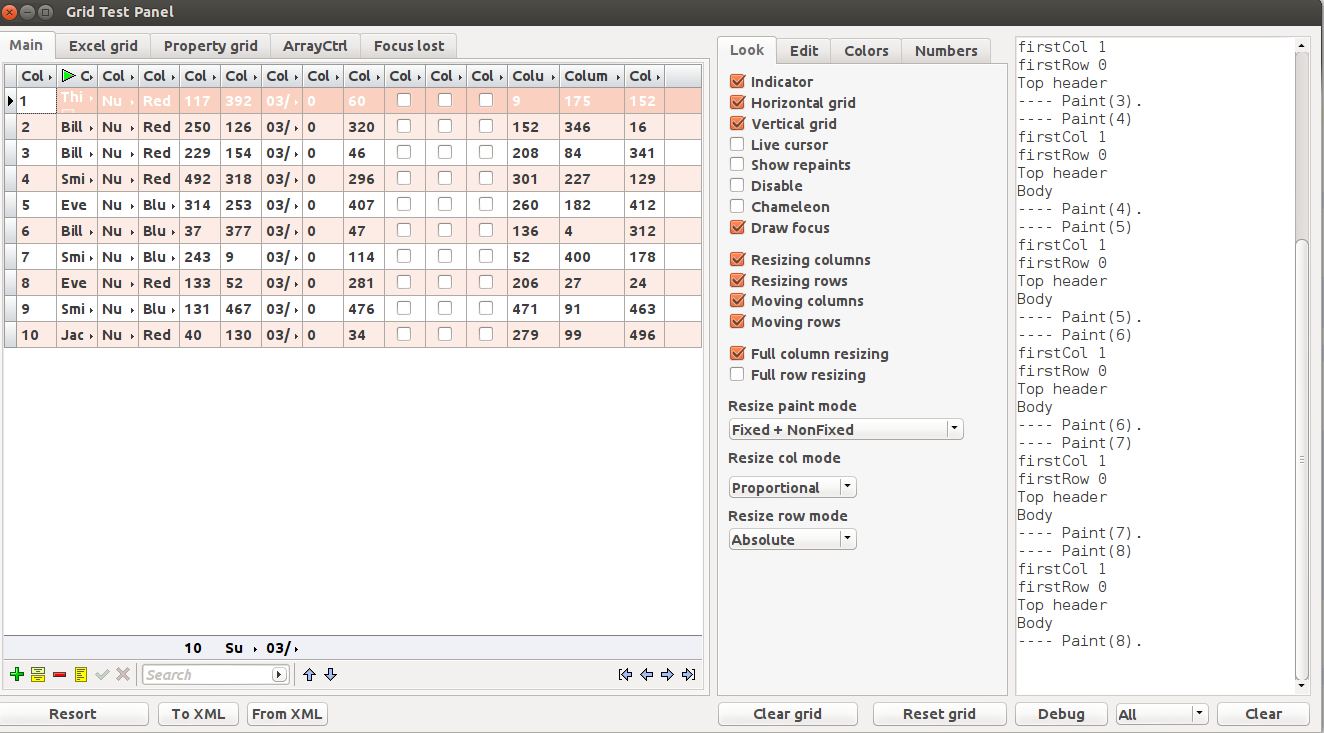
Task: Click the next (right arrow) navigation icon
Action: coord(667,675)
